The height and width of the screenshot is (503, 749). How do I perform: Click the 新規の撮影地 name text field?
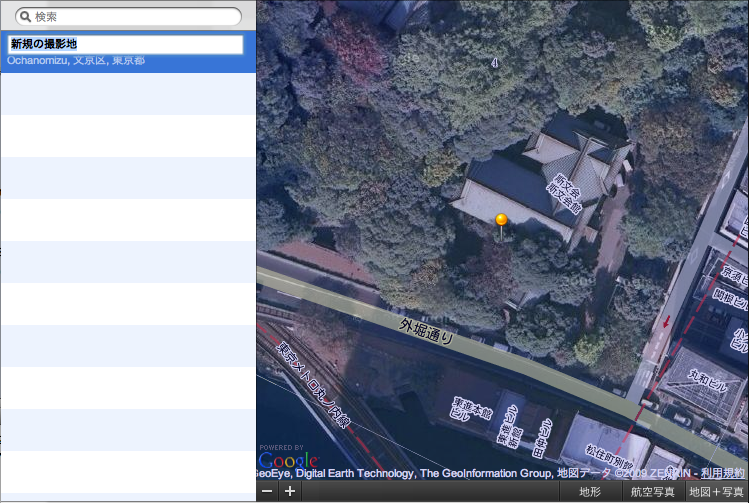click(126, 44)
